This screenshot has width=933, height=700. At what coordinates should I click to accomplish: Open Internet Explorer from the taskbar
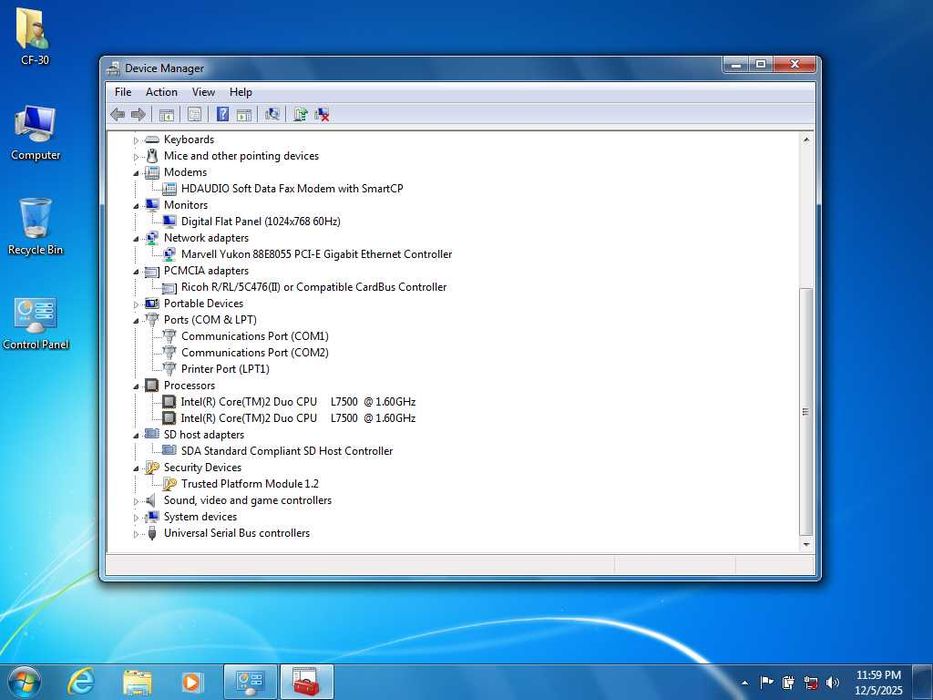[x=81, y=682]
